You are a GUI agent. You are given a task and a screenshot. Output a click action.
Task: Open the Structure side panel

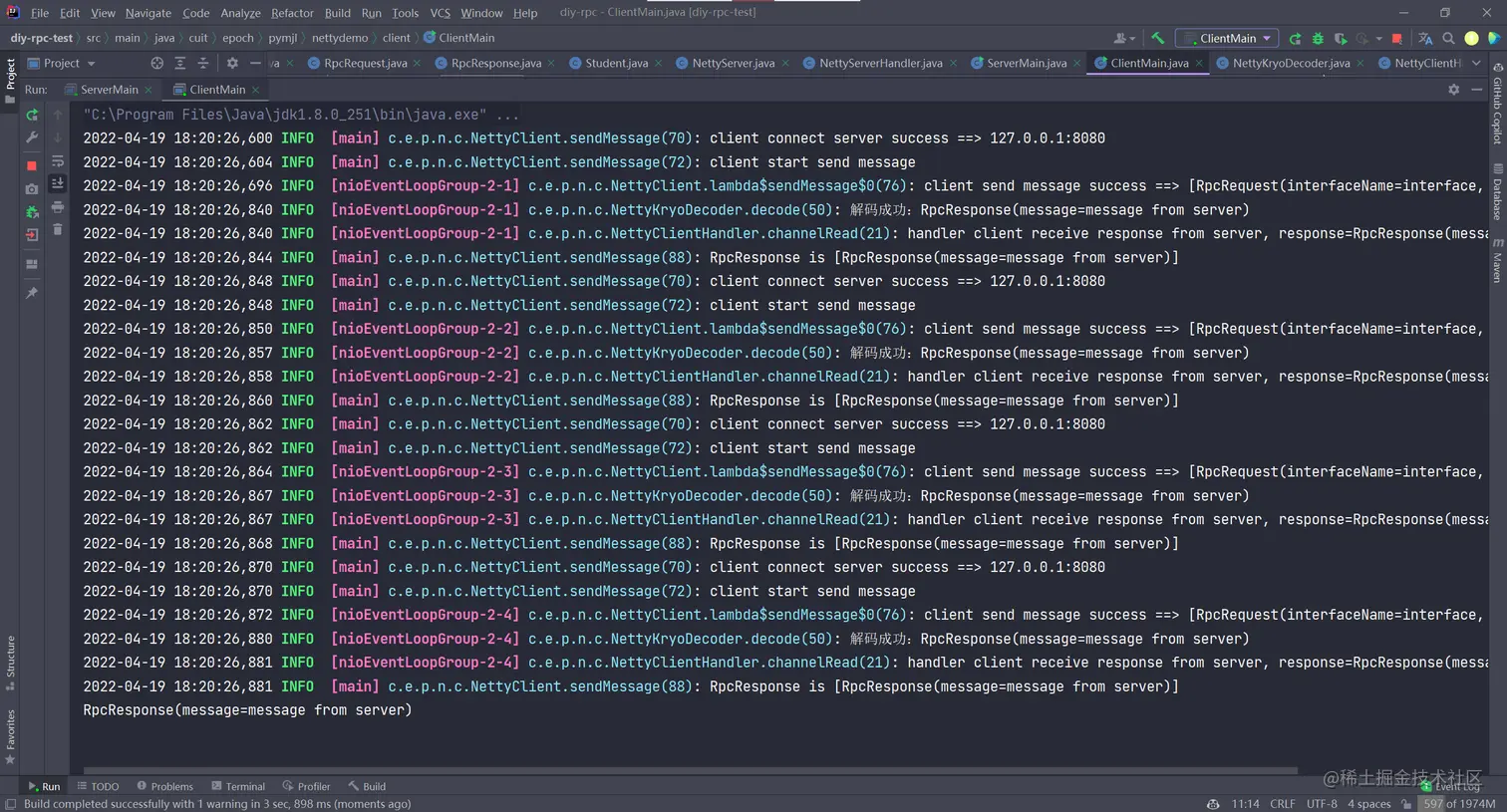pyautogui.click(x=11, y=663)
